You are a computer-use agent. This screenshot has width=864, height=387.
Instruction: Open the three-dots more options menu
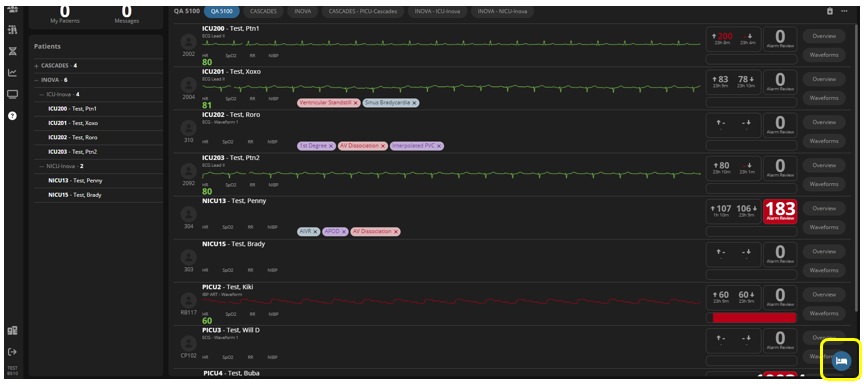[x=844, y=11]
